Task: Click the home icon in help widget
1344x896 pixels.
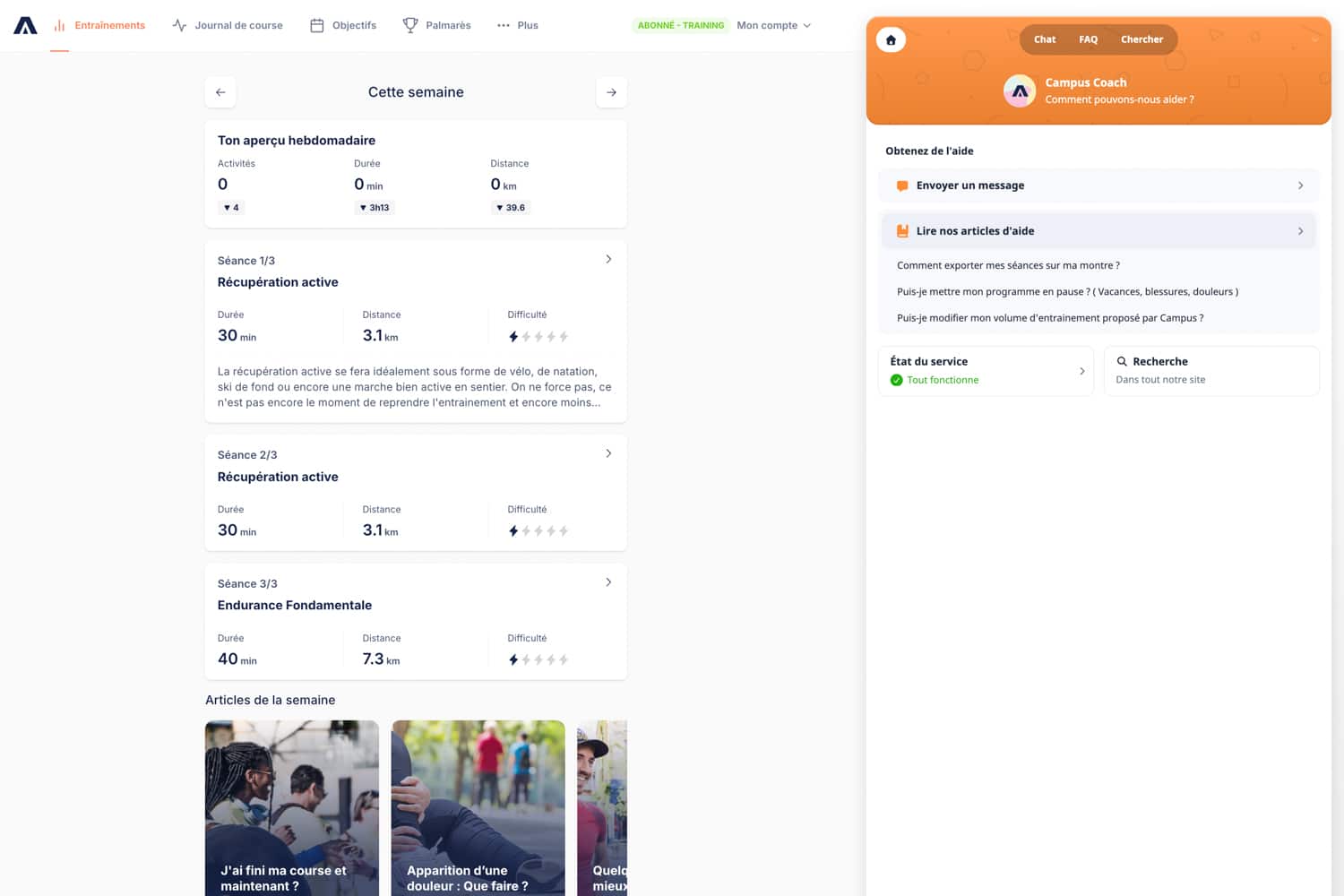Action: click(891, 39)
